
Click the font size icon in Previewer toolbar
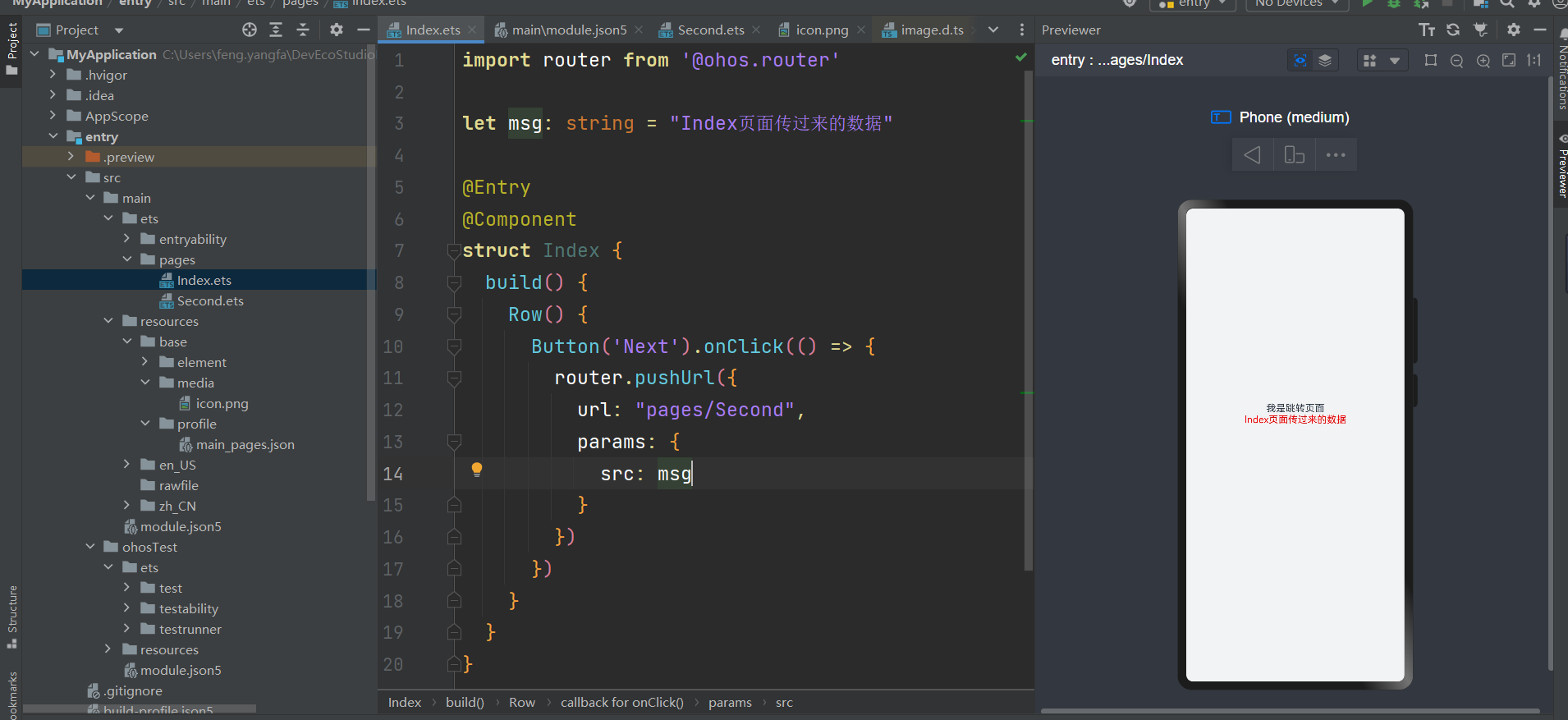pyautogui.click(x=1427, y=30)
